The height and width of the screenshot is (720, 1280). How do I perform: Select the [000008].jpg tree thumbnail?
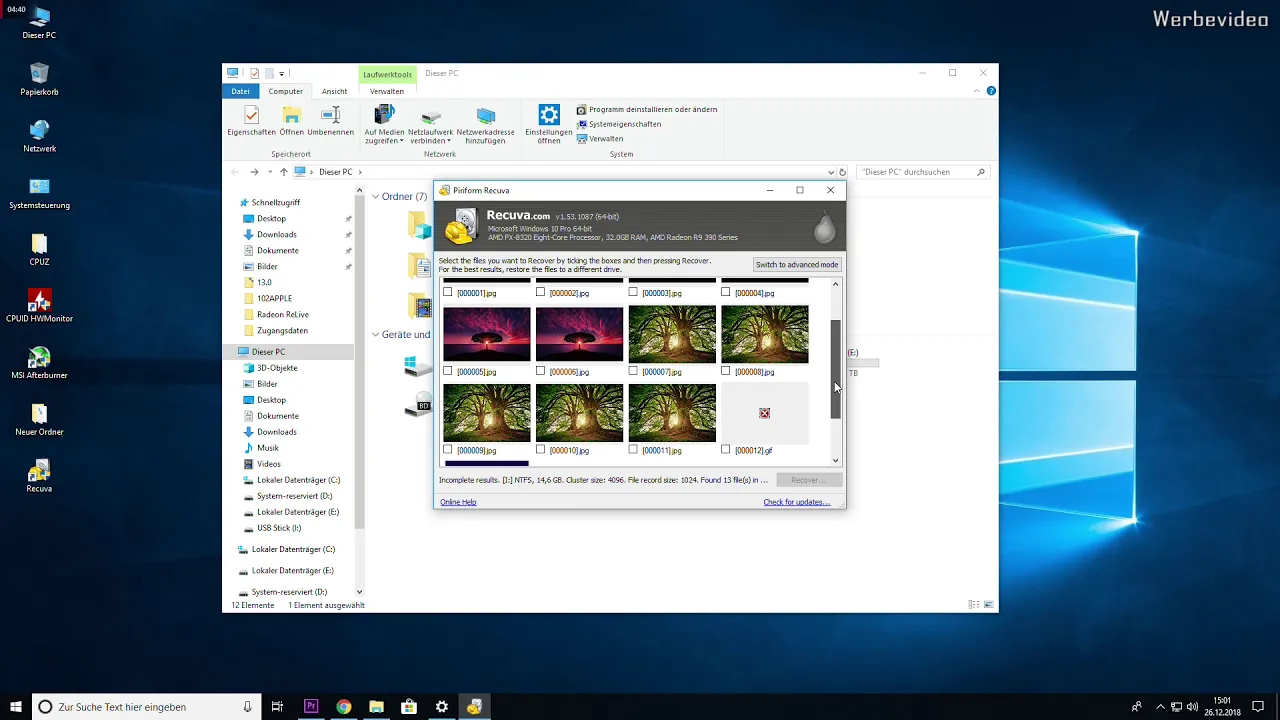pos(765,334)
